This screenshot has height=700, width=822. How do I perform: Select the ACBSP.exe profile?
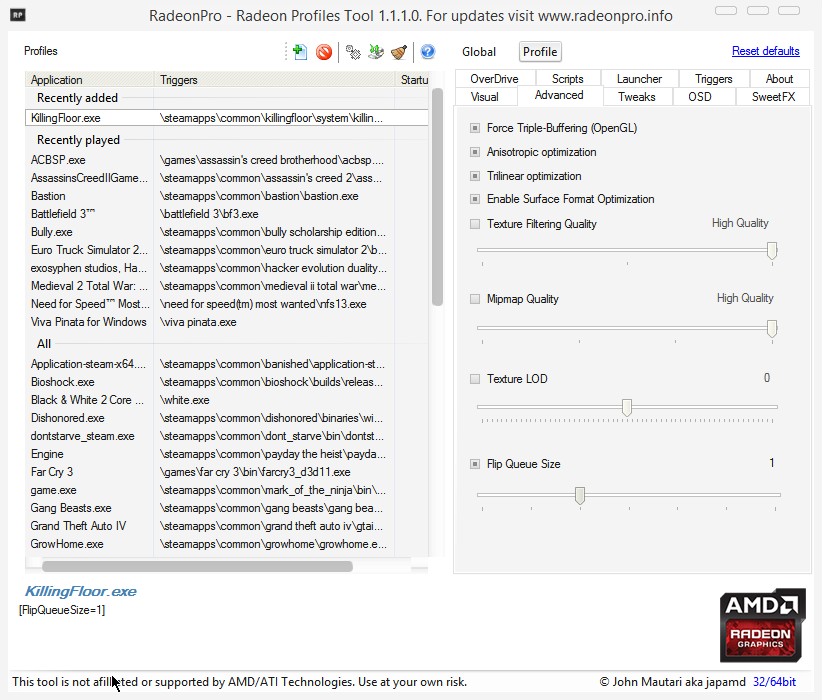226,160
